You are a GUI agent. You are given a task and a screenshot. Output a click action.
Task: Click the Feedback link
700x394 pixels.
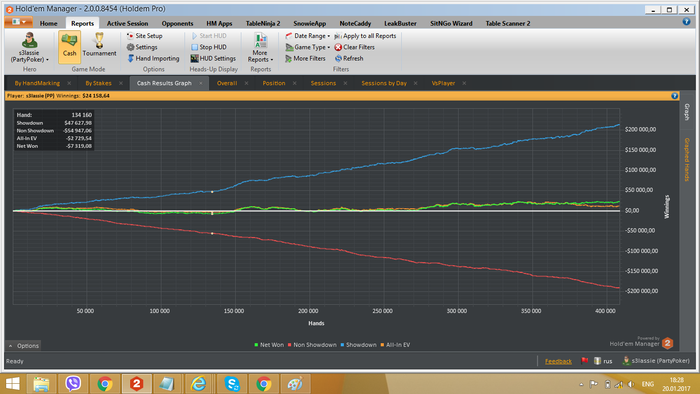point(558,361)
